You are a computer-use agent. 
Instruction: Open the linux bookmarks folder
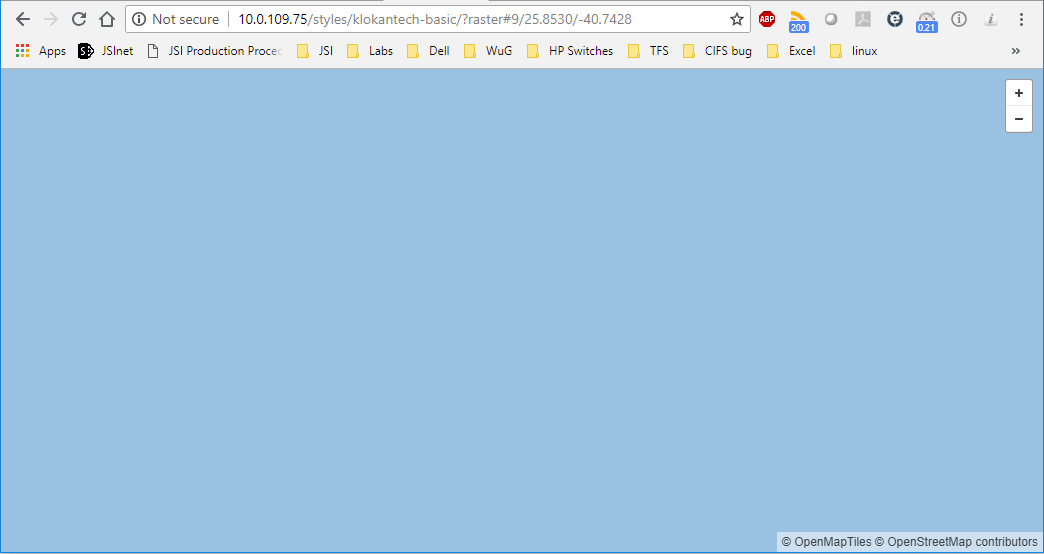[854, 51]
